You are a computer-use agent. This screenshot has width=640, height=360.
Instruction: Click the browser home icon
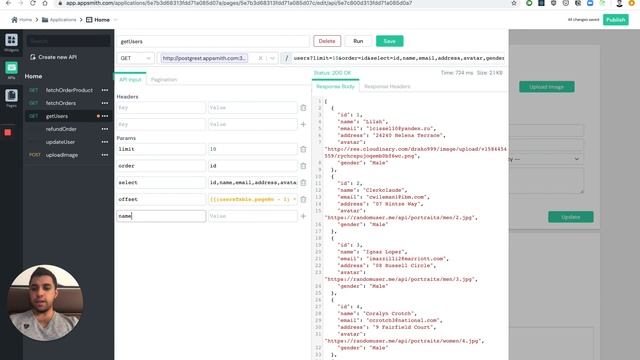click(45, 3)
